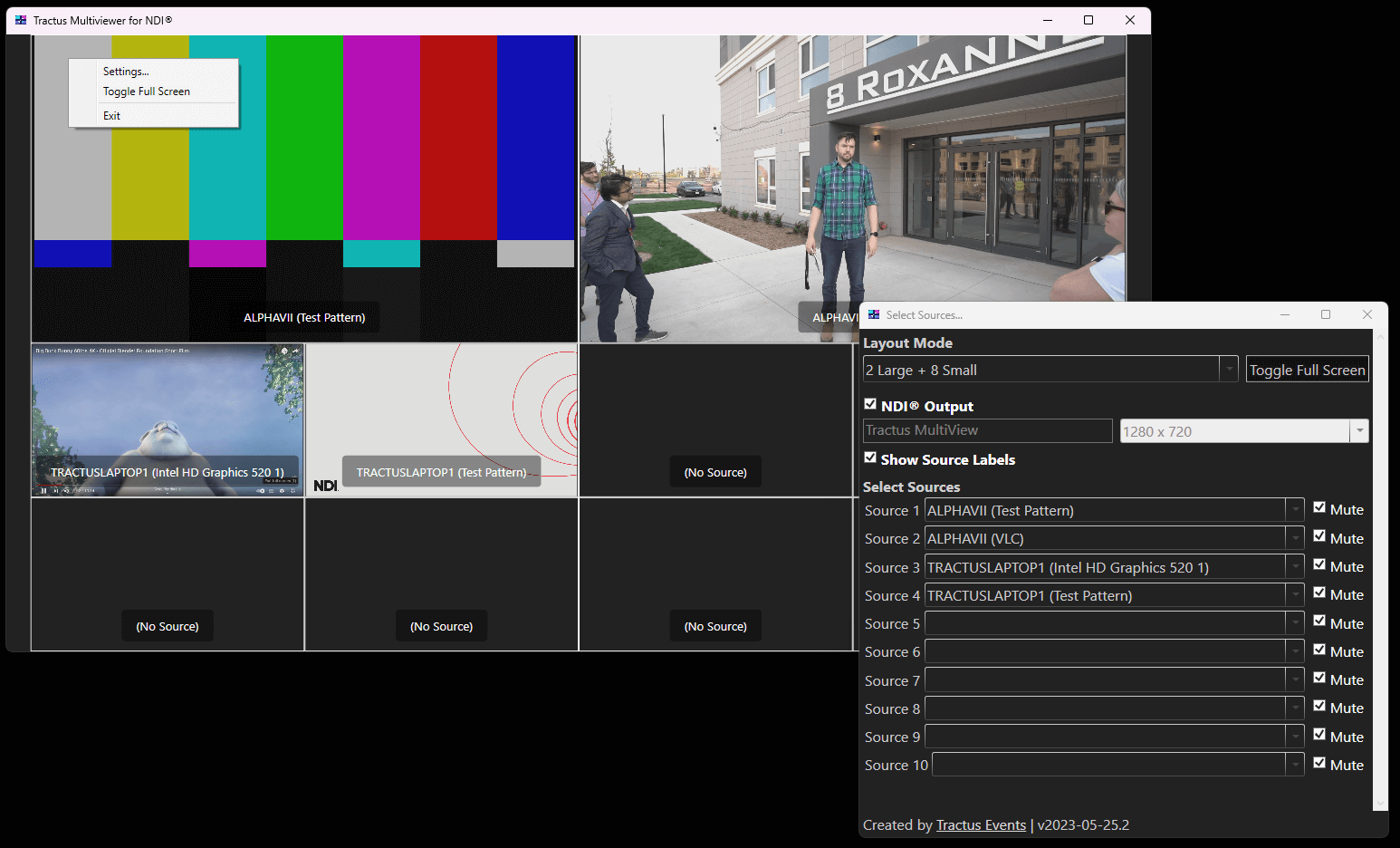Image resolution: width=1400 pixels, height=848 pixels.
Task: Pause the Big Buck Bunny video playback
Action: click(43, 490)
